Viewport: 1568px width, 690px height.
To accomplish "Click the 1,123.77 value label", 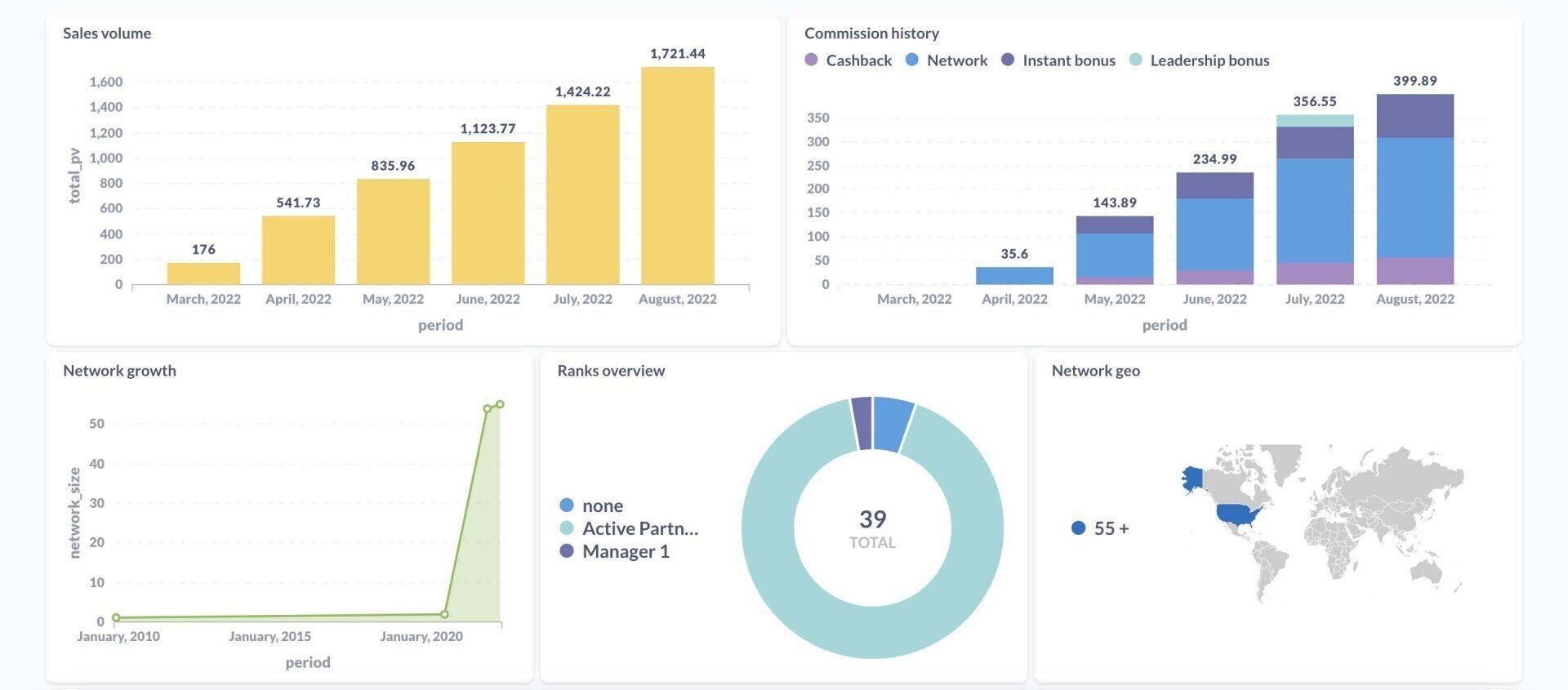I will coord(488,129).
